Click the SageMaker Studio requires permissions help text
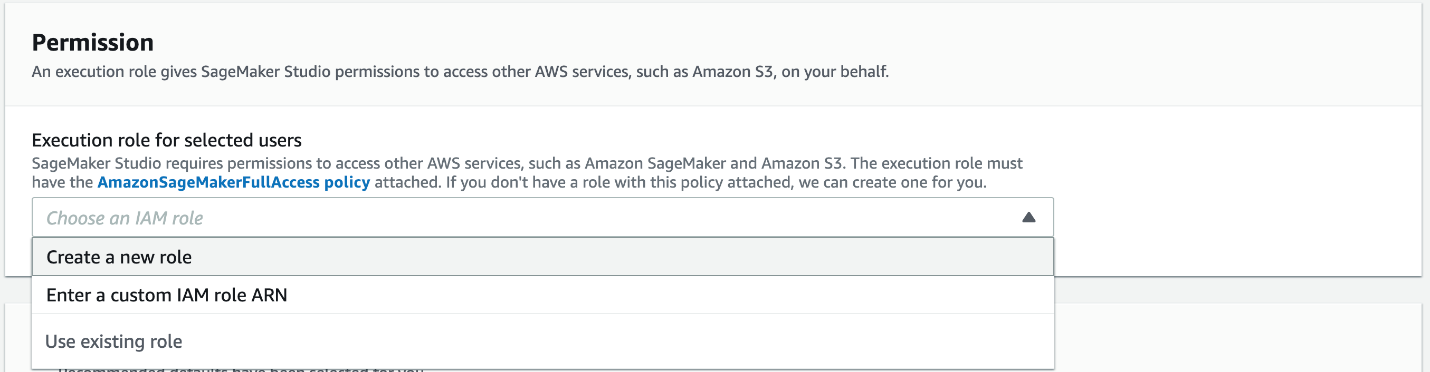This screenshot has width=1430, height=372. point(527,173)
